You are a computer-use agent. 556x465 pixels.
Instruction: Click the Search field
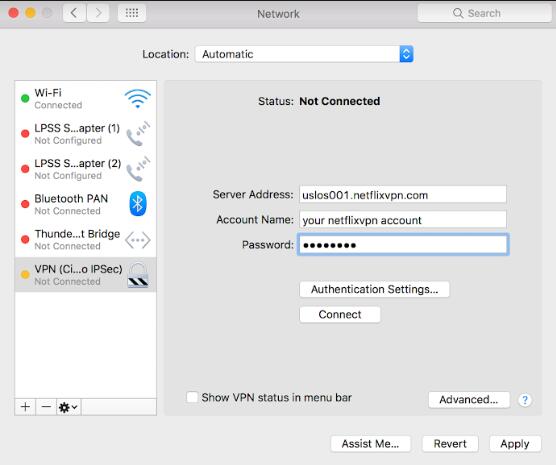[x=484, y=13]
